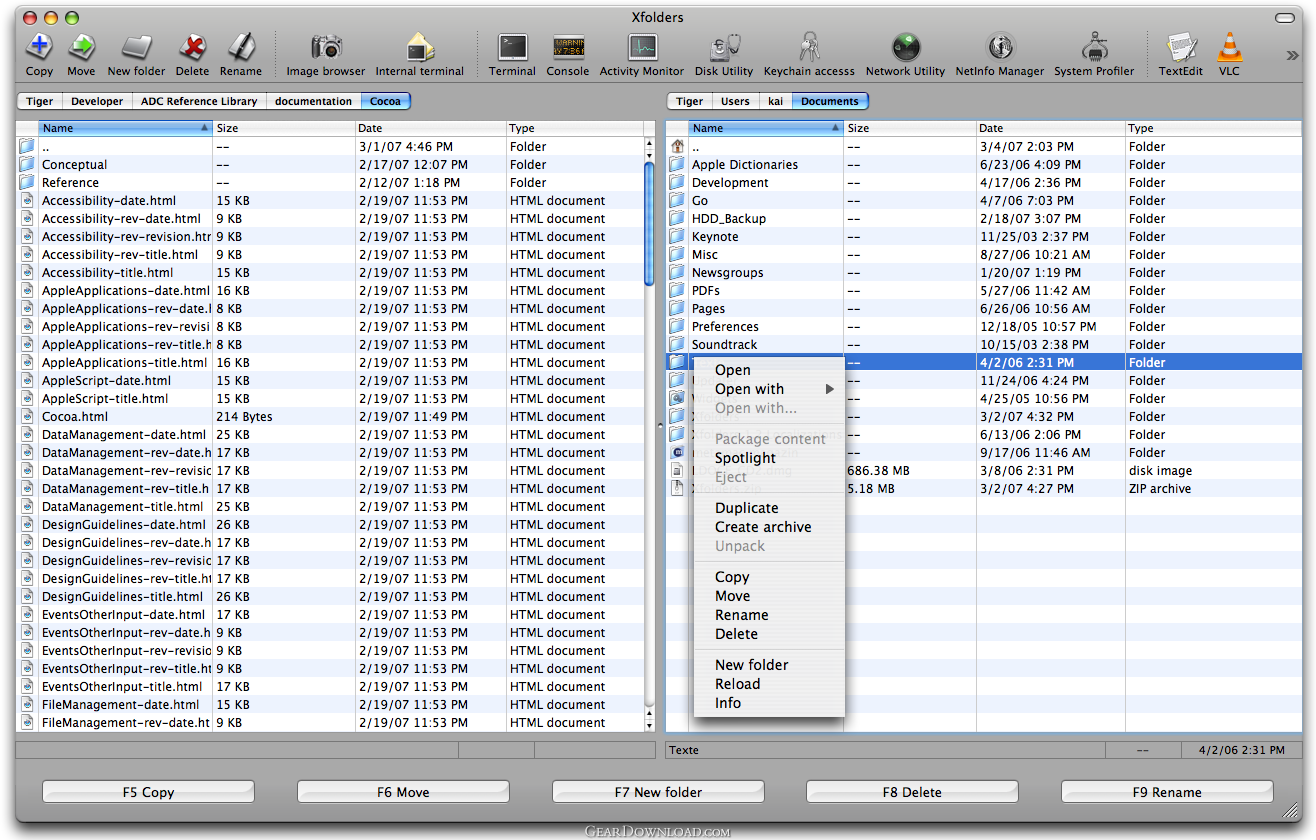Open the Internal terminal

click(x=420, y=47)
